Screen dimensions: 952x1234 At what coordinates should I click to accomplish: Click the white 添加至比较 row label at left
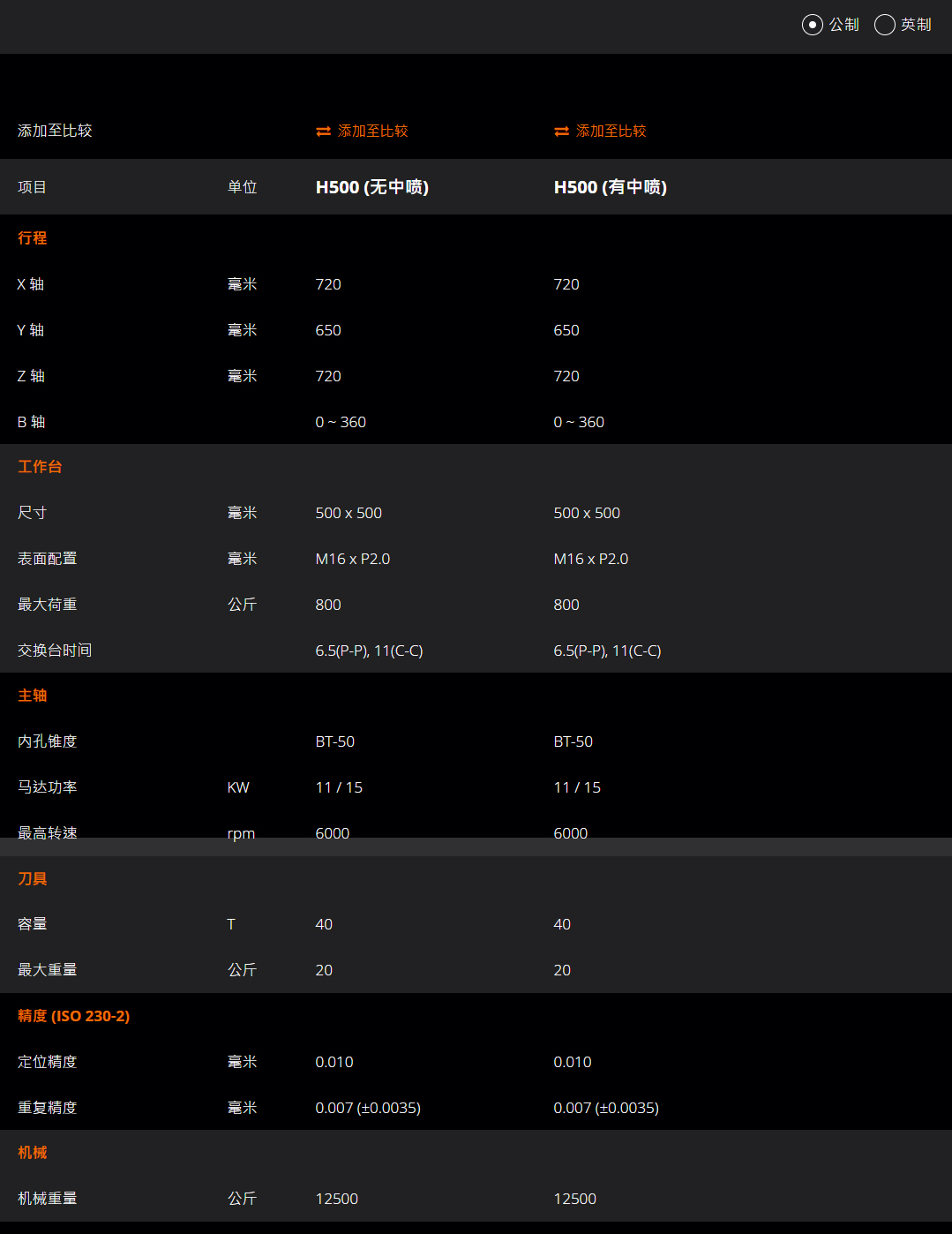point(55,131)
